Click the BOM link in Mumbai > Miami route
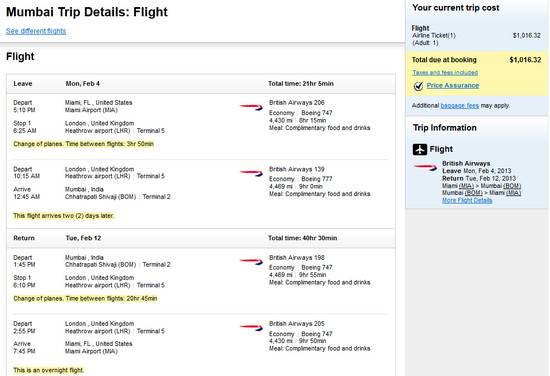The width and height of the screenshot is (550, 376). coord(474,193)
